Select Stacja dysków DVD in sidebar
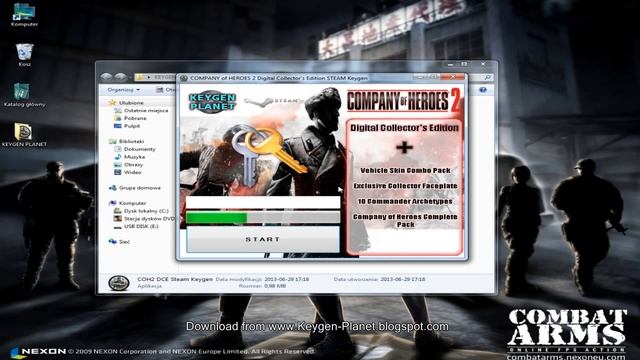Image resolution: width=640 pixels, height=360 pixels. point(149,219)
